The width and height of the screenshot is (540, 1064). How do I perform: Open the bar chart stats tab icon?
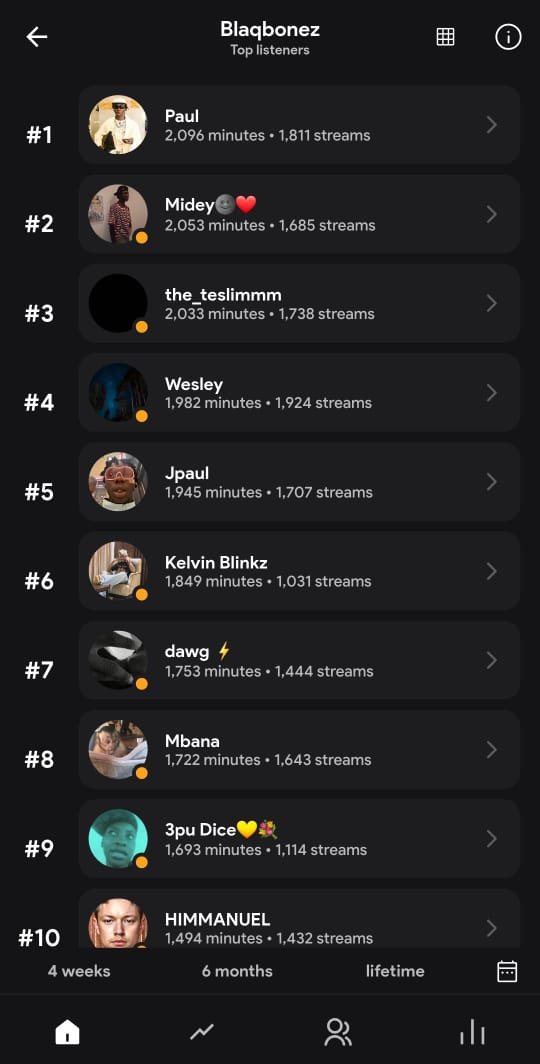(472, 1033)
